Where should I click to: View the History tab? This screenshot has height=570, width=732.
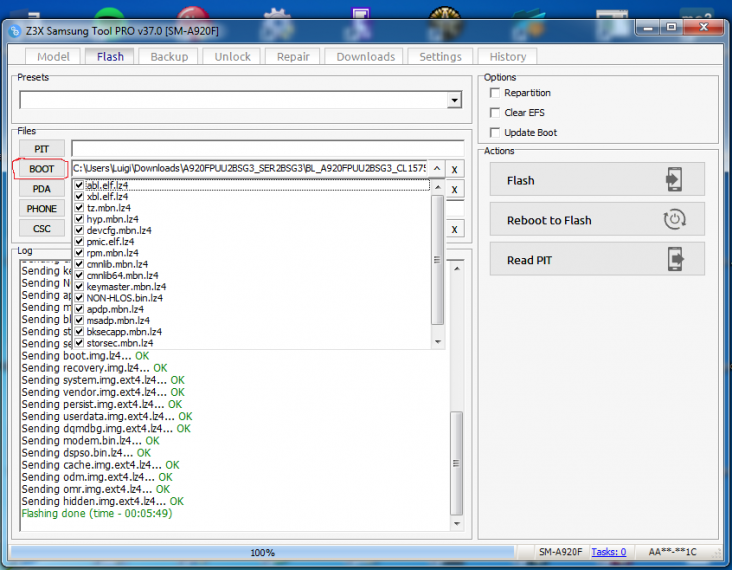(x=507, y=57)
